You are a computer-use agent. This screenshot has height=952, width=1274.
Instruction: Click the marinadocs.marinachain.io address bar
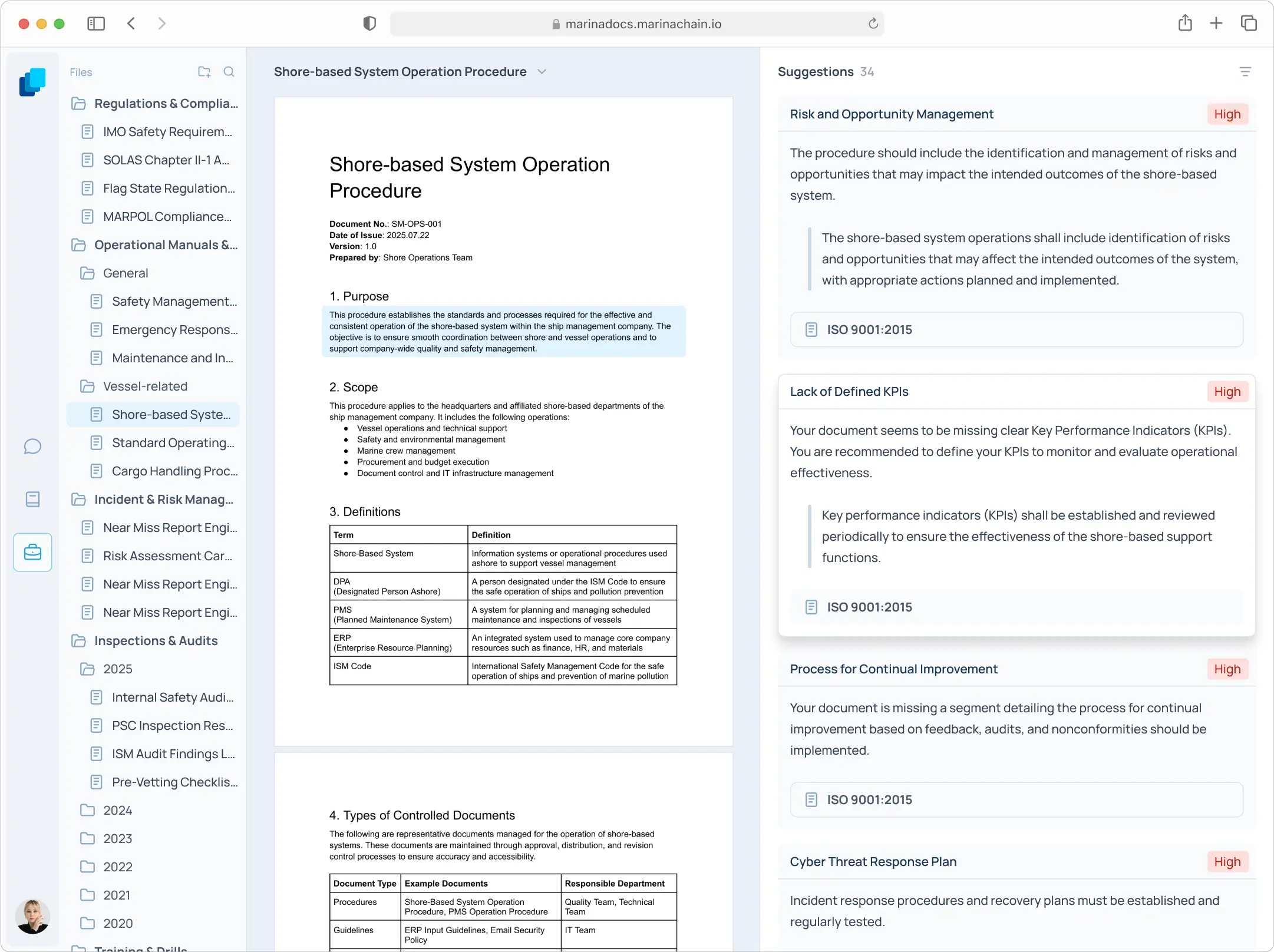[637, 24]
